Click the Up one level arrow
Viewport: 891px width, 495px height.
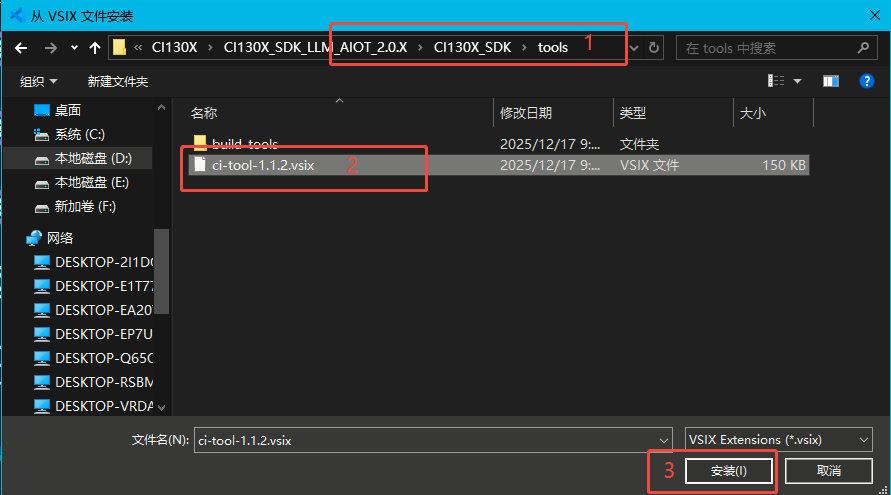(95, 47)
